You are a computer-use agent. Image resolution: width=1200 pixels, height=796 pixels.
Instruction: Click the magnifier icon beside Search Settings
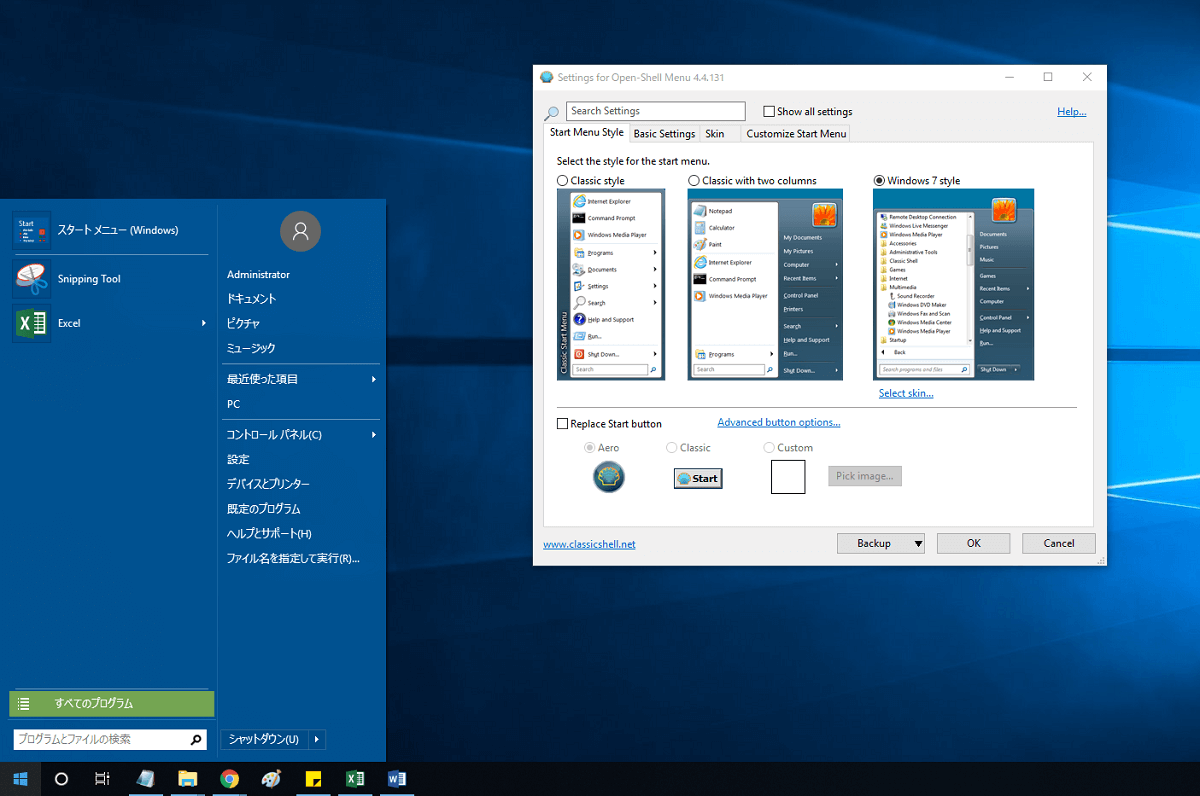pyautogui.click(x=551, y=113)
